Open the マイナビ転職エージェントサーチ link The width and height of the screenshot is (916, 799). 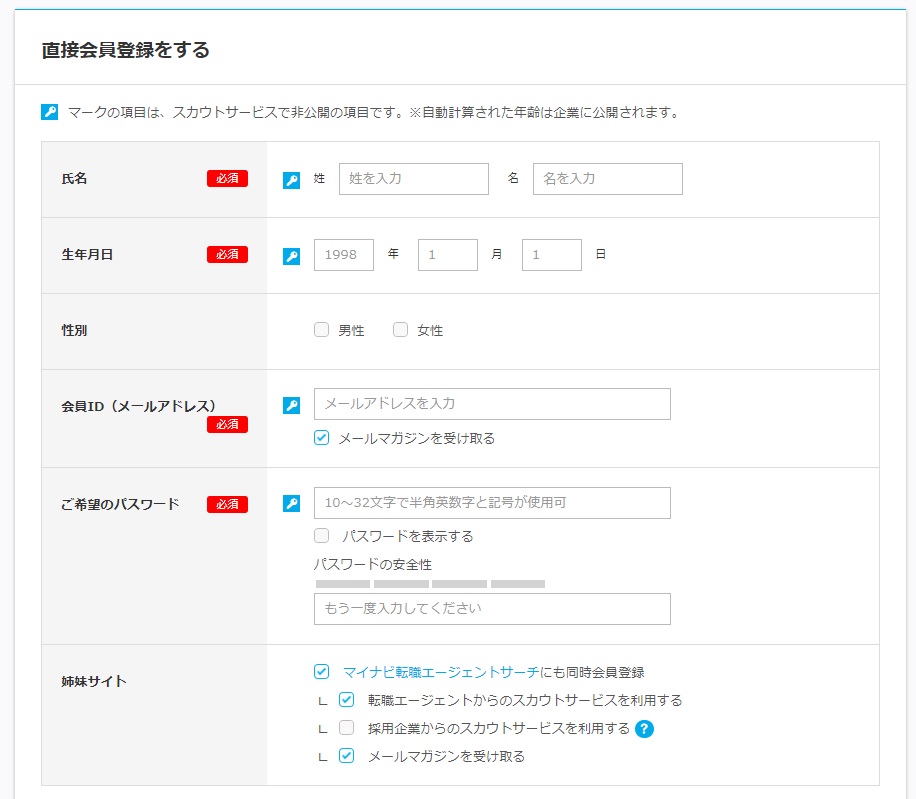[x=440, y=672]
